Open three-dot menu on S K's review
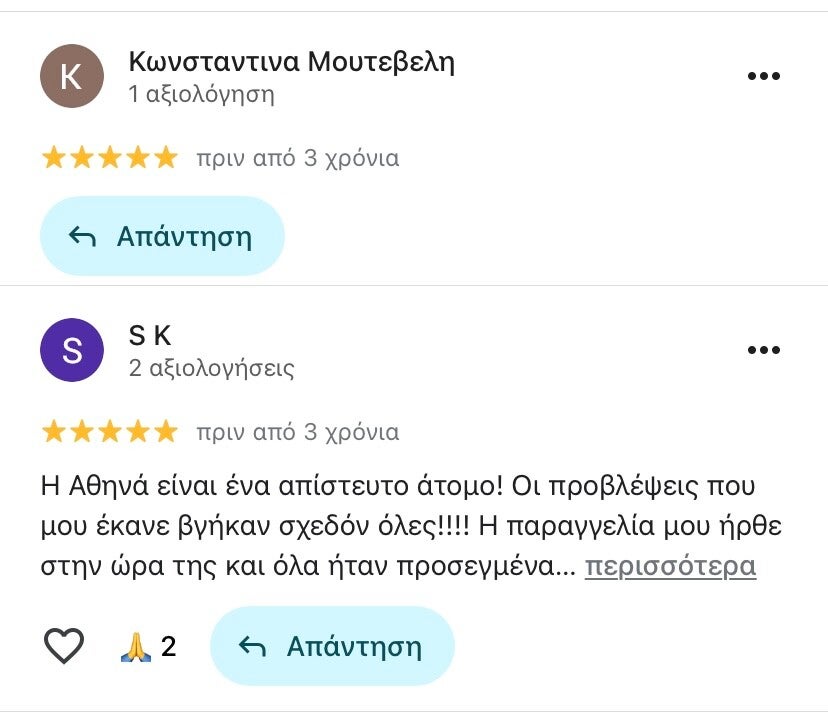This screenshot has width=828, height=716. pos(763,350)
